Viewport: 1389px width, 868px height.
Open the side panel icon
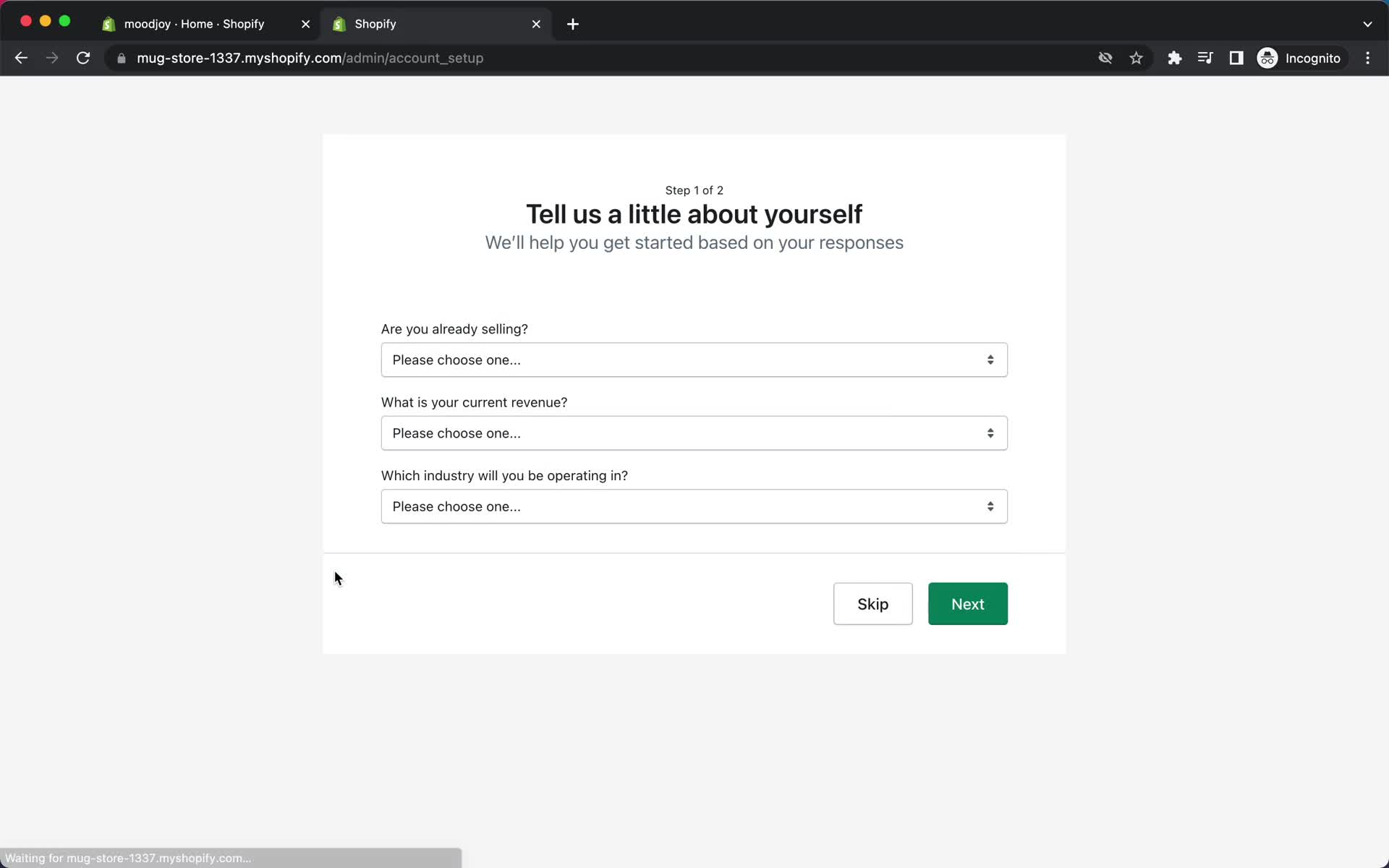[1236, 58]
